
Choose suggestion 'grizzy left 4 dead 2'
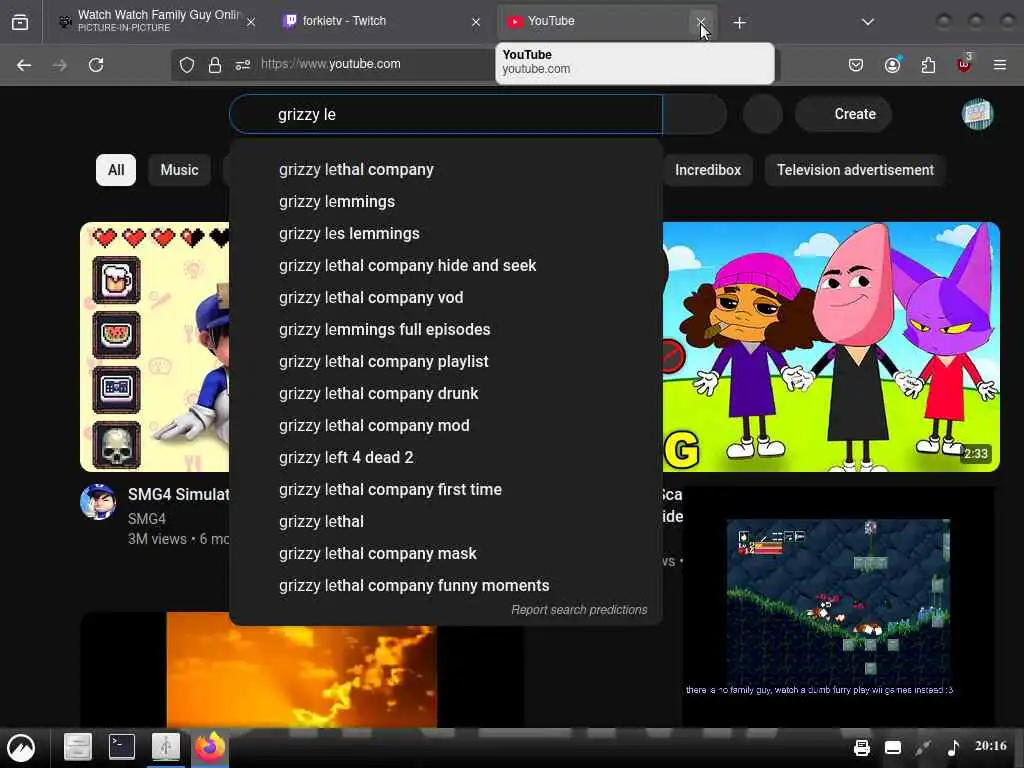(446, 458)
